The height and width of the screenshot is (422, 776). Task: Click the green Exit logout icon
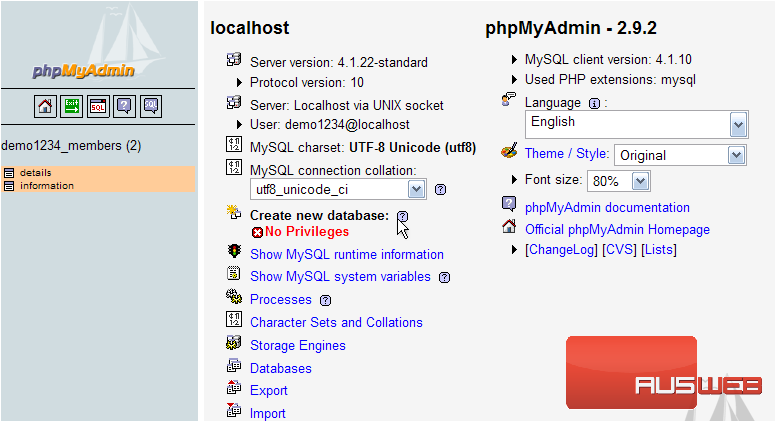pos(71,106)
